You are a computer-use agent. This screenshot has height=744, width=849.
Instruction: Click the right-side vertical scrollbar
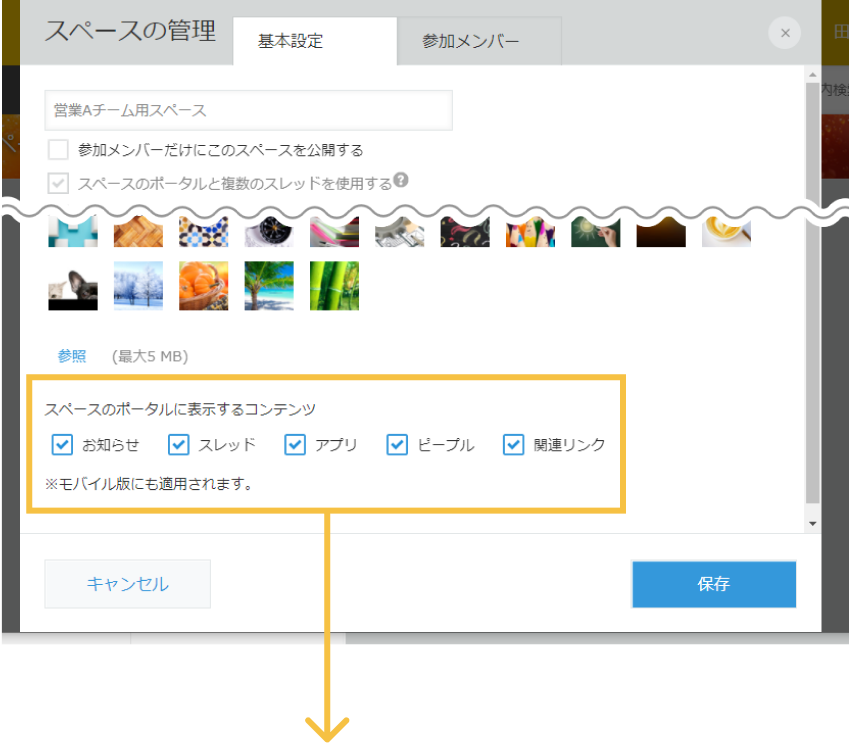click(x=810, y=300)
